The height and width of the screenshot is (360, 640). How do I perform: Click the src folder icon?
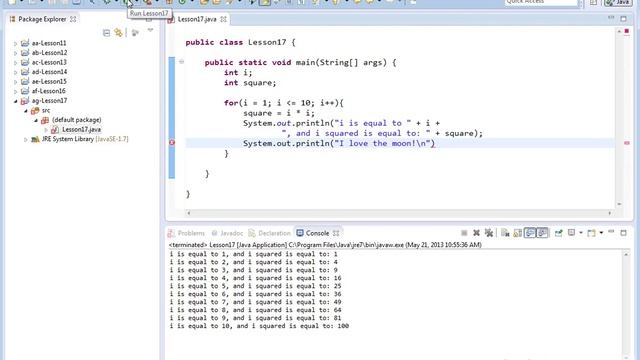click(x=35, y=110)
